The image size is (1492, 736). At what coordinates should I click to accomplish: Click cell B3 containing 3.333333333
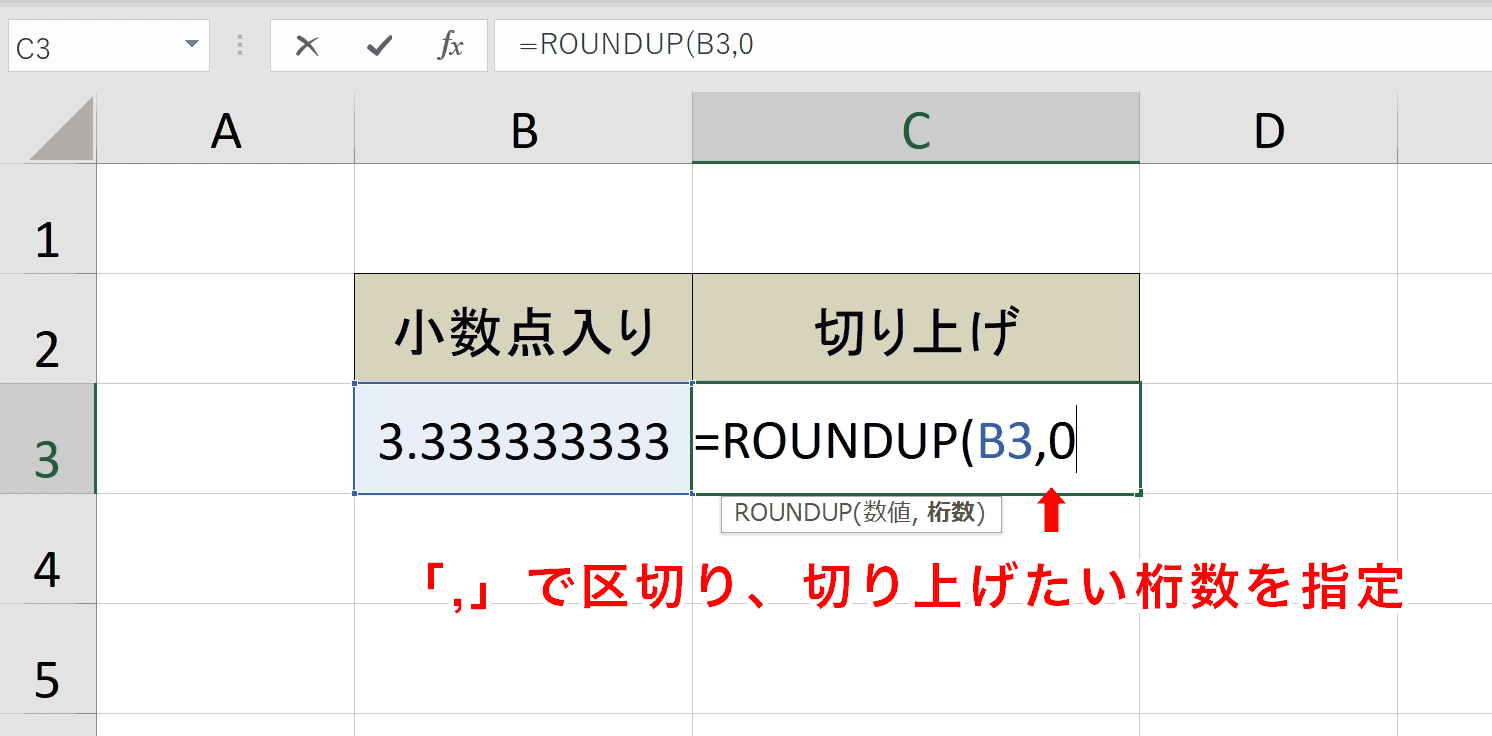pyautogui.click(x=523, y=439)
